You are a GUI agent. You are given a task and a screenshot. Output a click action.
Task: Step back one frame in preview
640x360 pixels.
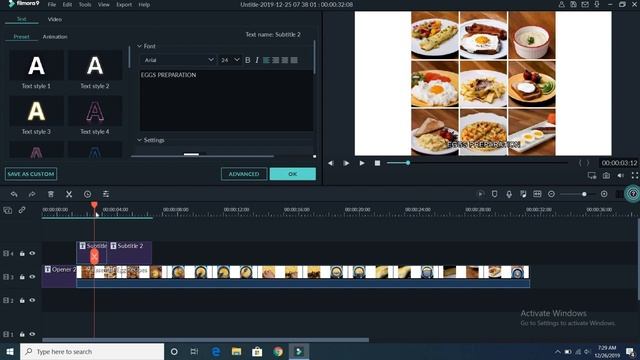coord(331,163)
